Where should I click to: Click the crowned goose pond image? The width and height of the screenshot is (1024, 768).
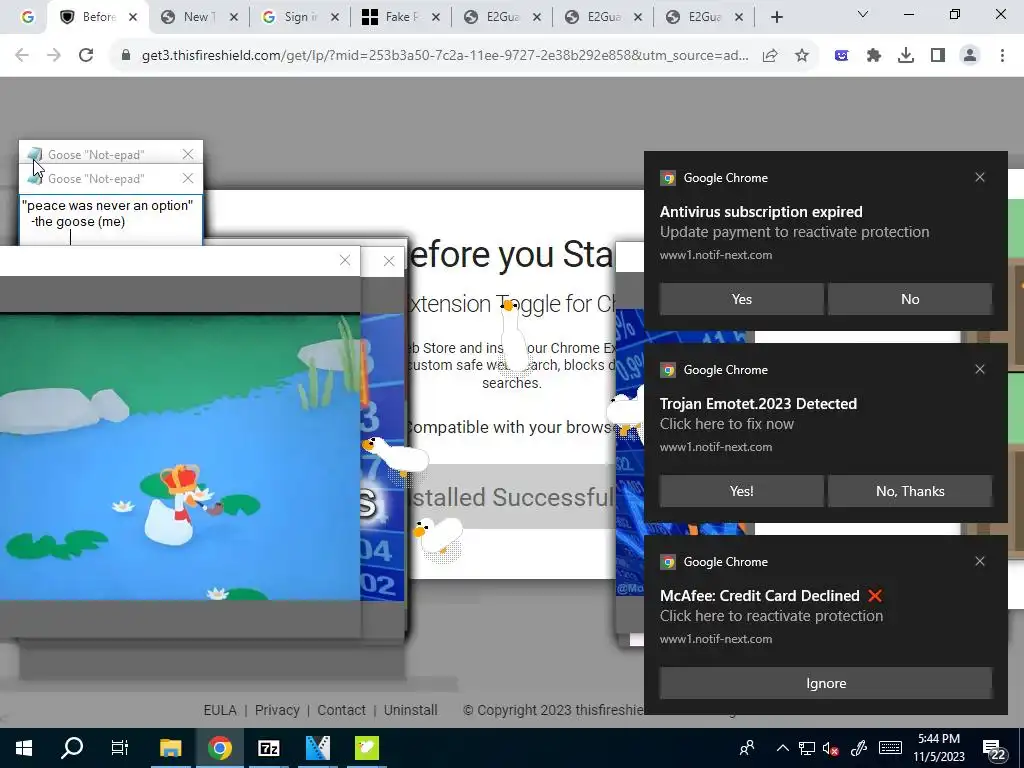point(180,457)
